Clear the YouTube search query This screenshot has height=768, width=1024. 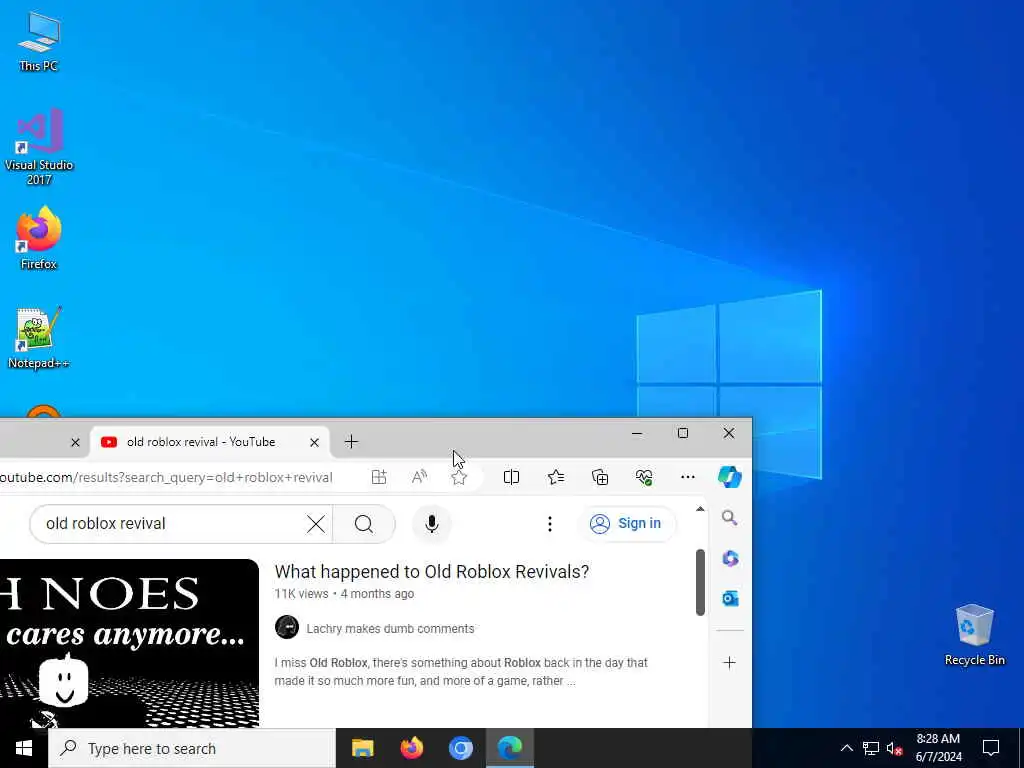point(316,524)
